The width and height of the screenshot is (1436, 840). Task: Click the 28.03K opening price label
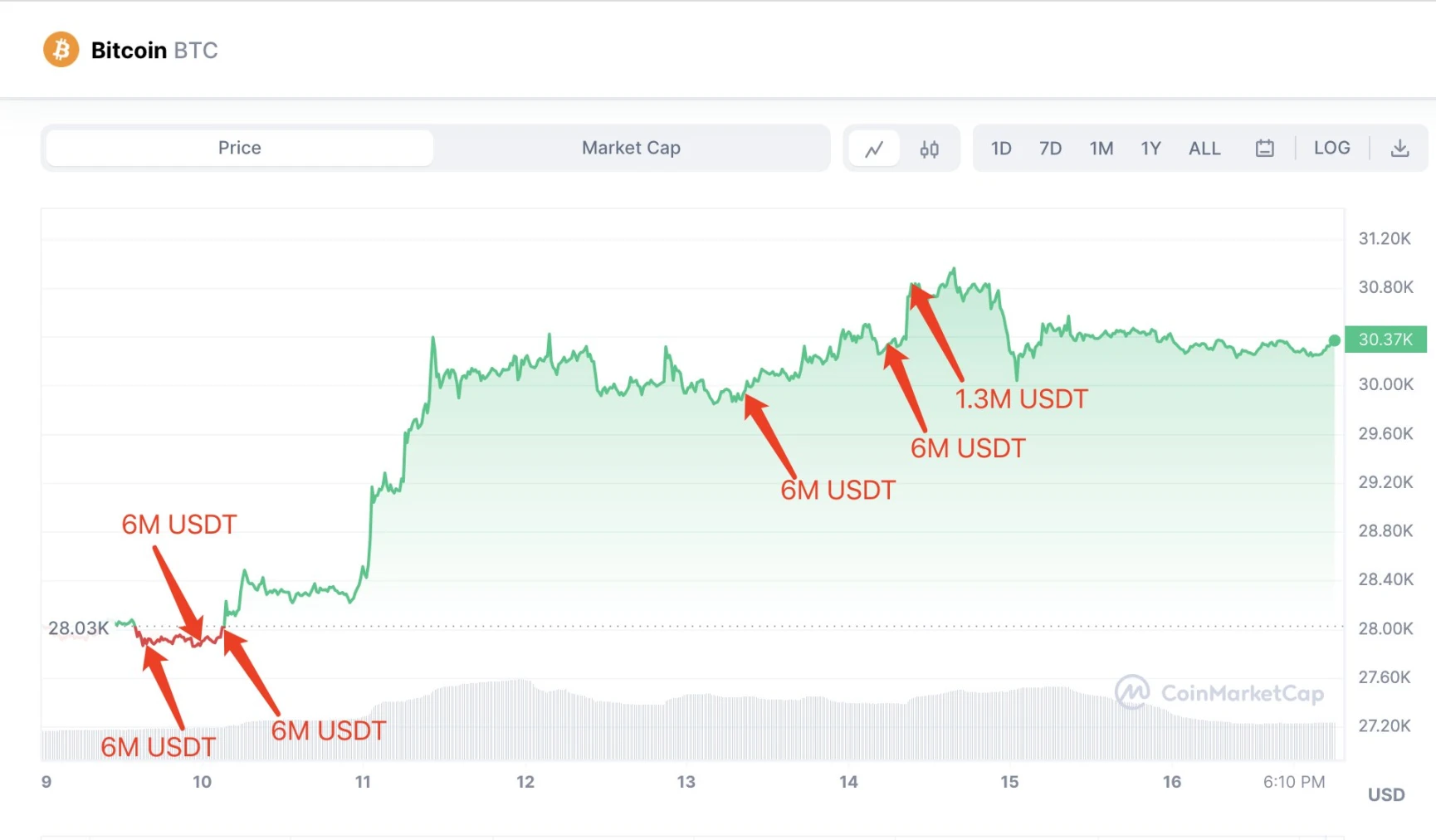[78, 628]
